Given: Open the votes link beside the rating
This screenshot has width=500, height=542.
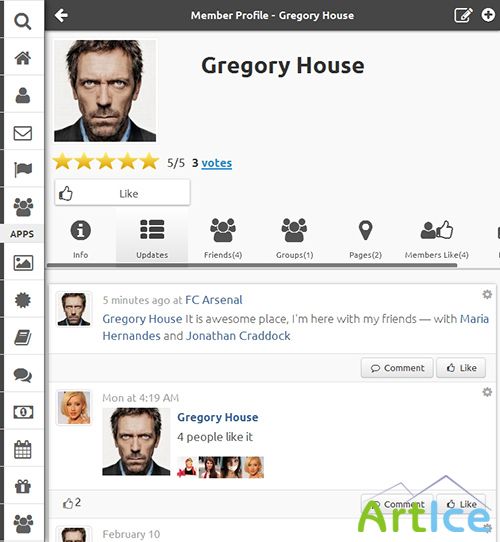Looking at the screenshot, I should [x=216, y=163].
